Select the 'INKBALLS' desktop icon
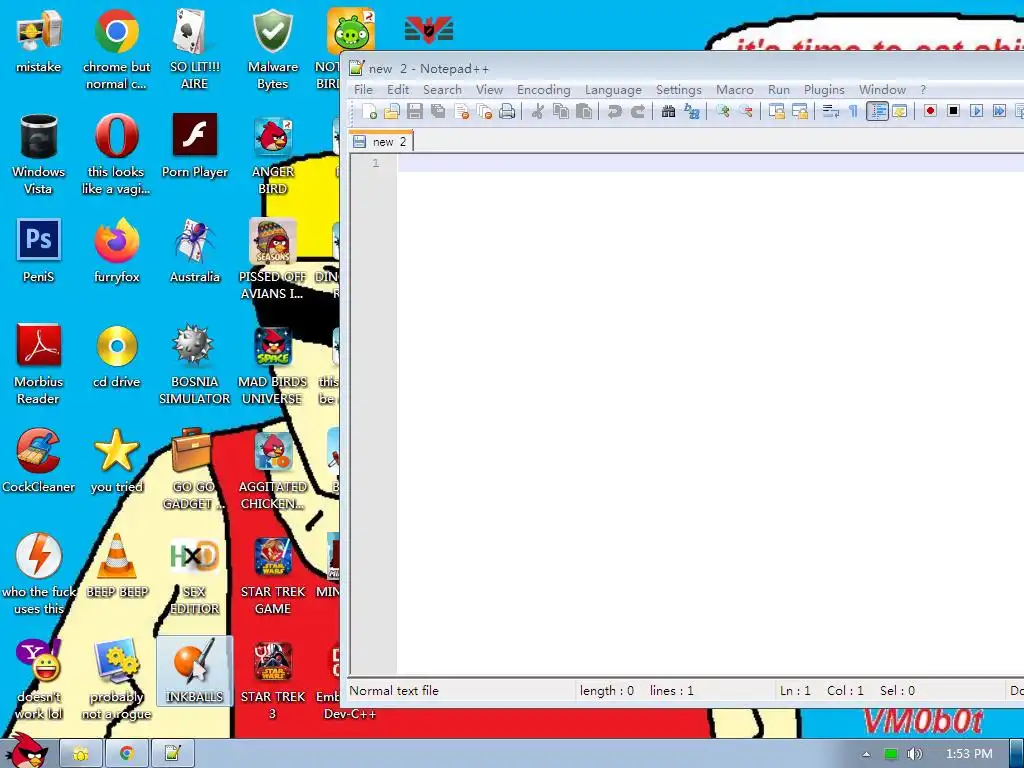This screenshot has width=1024, height=768. click(195, 671)
